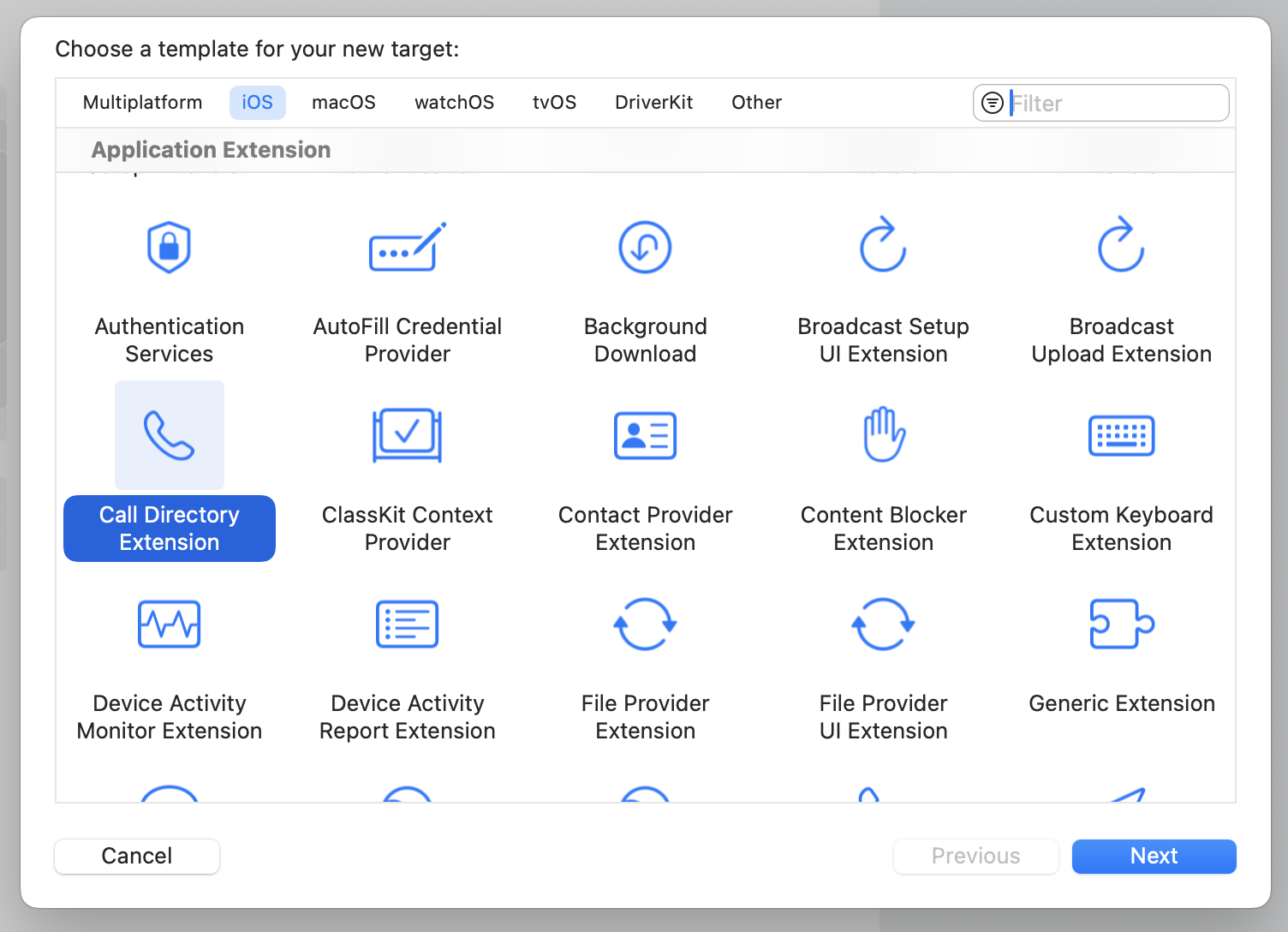Go back using the Previous button

click(x=976, y=856)
